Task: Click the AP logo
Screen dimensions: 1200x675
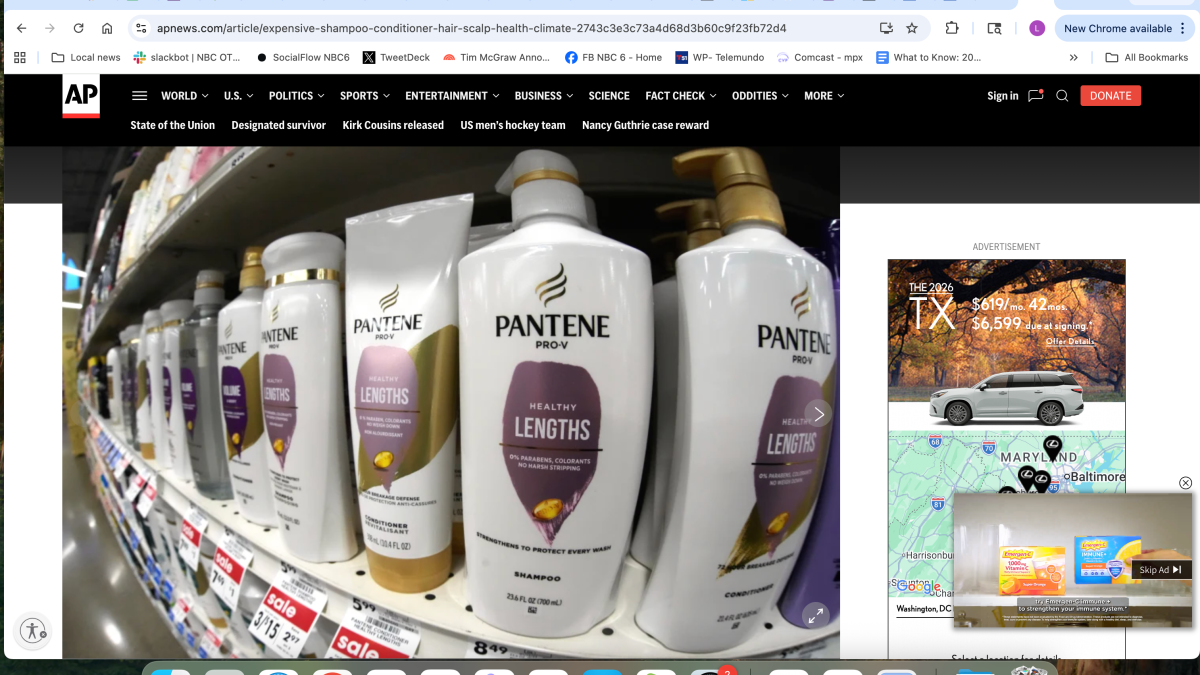Action: [80, 96]
